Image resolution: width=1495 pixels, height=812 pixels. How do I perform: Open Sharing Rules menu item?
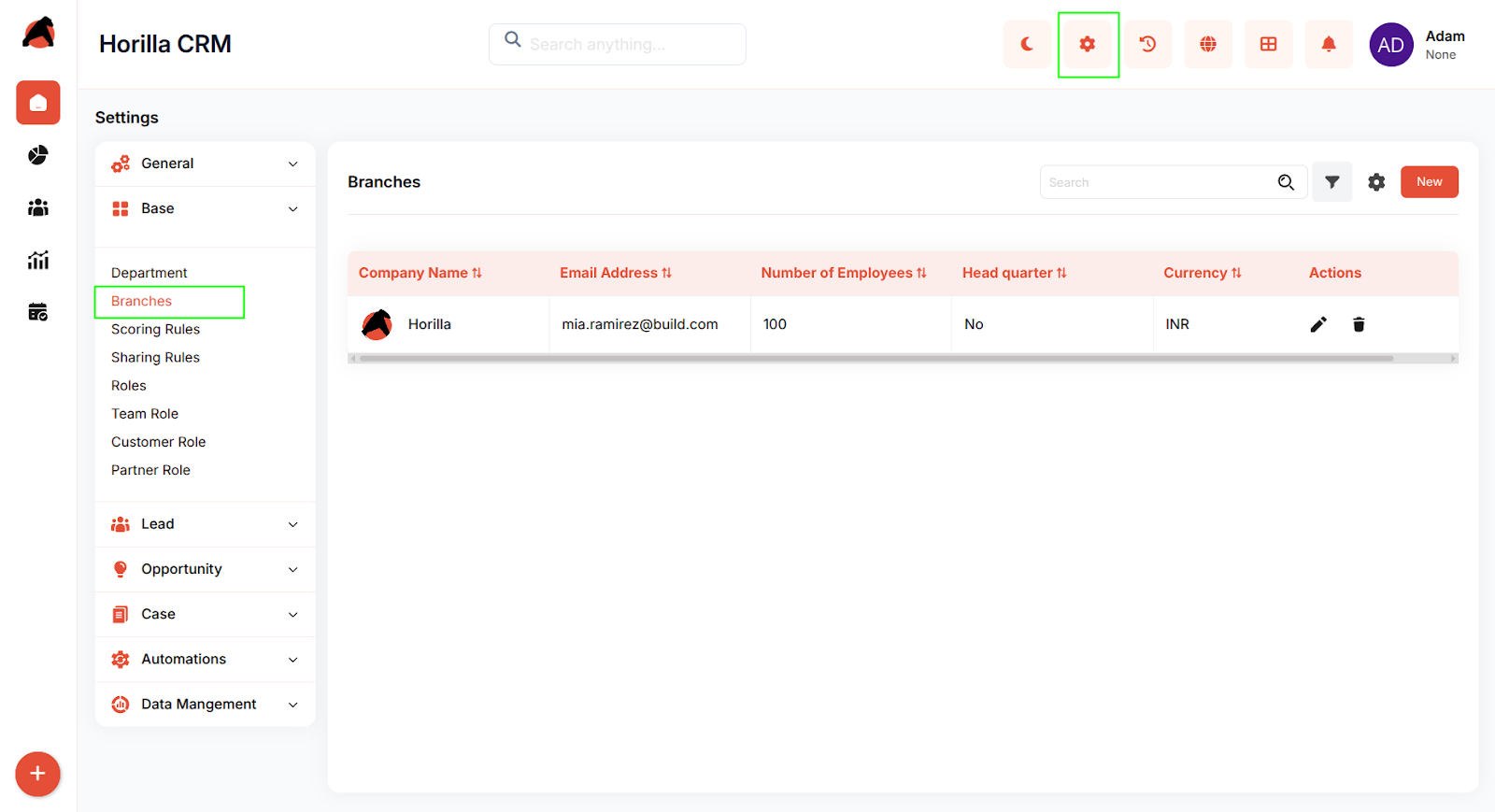pos(155,357)
